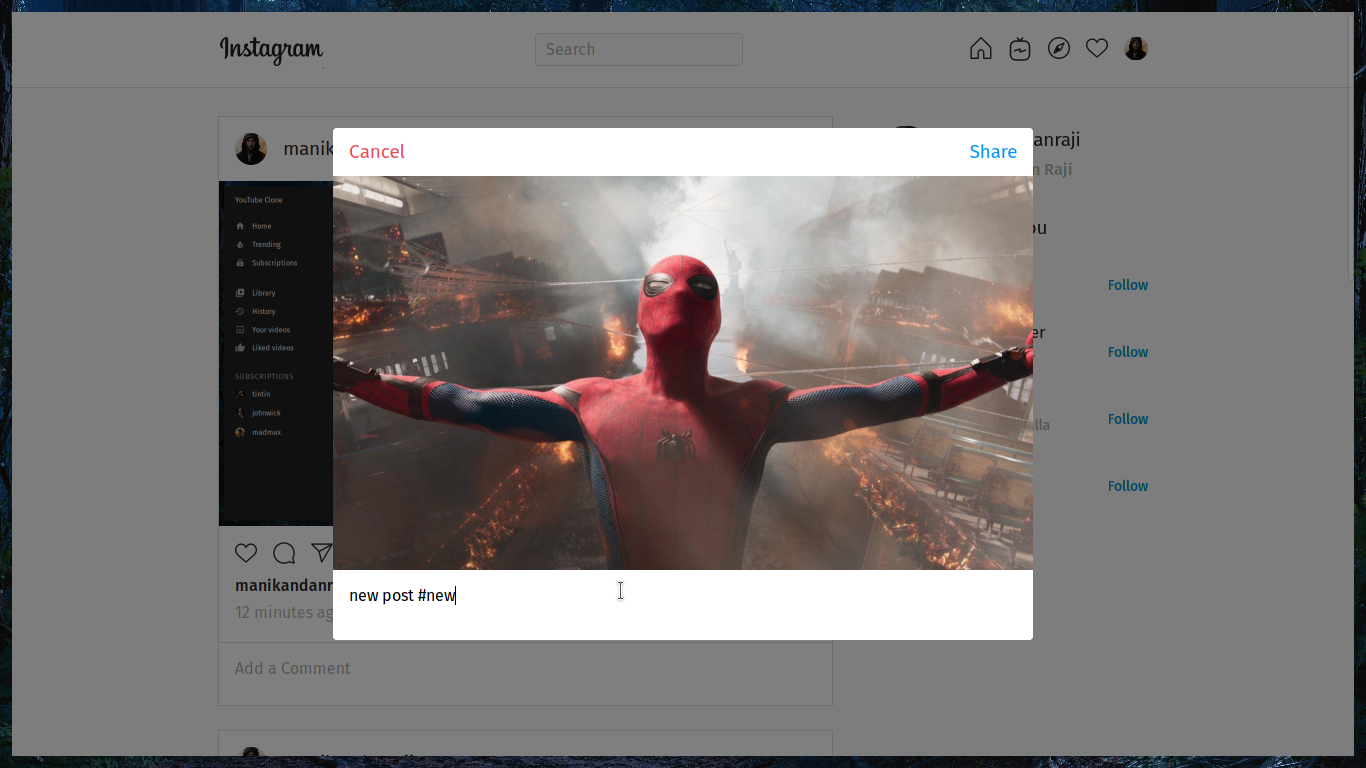Open the Activity heart icon in the header
Viewport: 1366px width, 768px height.
pos(1097,49)
